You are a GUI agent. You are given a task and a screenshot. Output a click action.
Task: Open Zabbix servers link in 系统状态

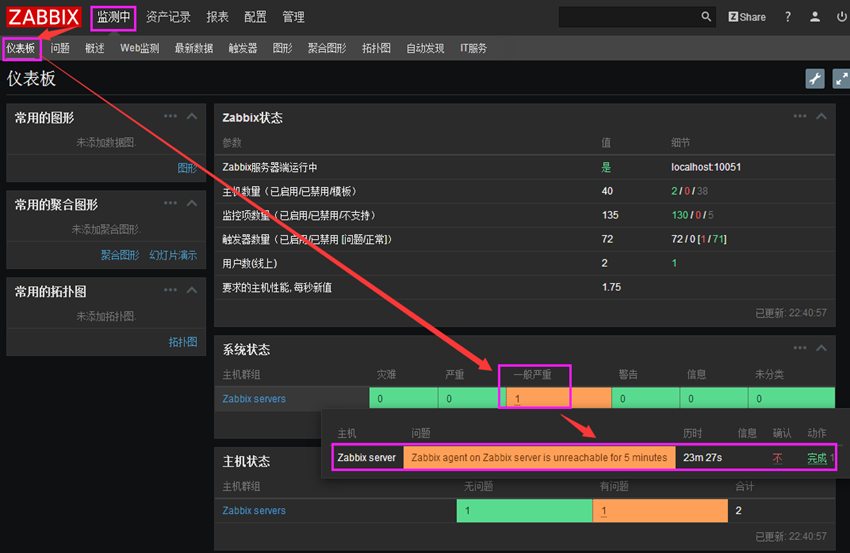pos(254,399)
